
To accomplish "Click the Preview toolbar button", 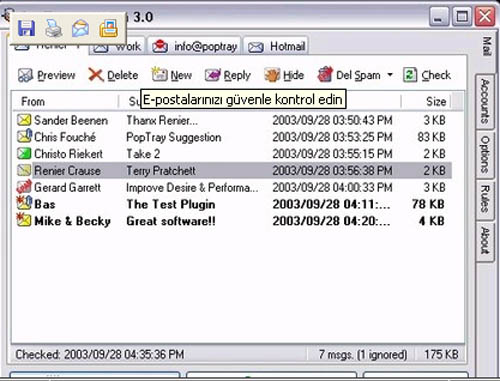I will point(46,75).
